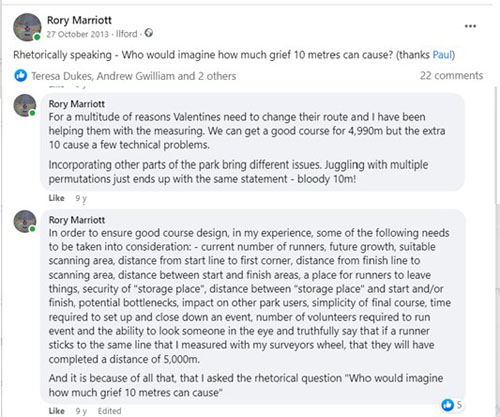The image size is (500, 417).
Task: Open the 27 October 2013 post timestamp
Action: pos(77,34)
